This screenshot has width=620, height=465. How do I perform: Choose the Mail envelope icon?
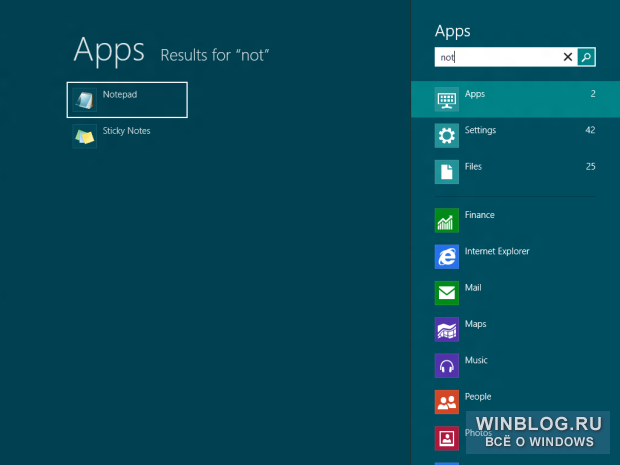coord(447,293)
